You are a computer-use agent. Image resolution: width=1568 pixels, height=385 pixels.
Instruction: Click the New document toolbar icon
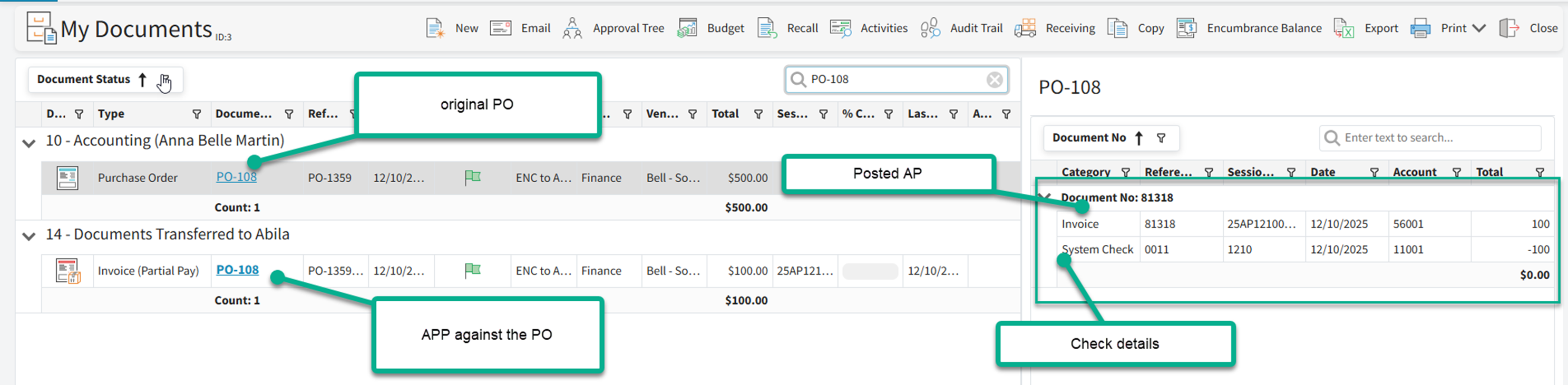tap(436, 28)
